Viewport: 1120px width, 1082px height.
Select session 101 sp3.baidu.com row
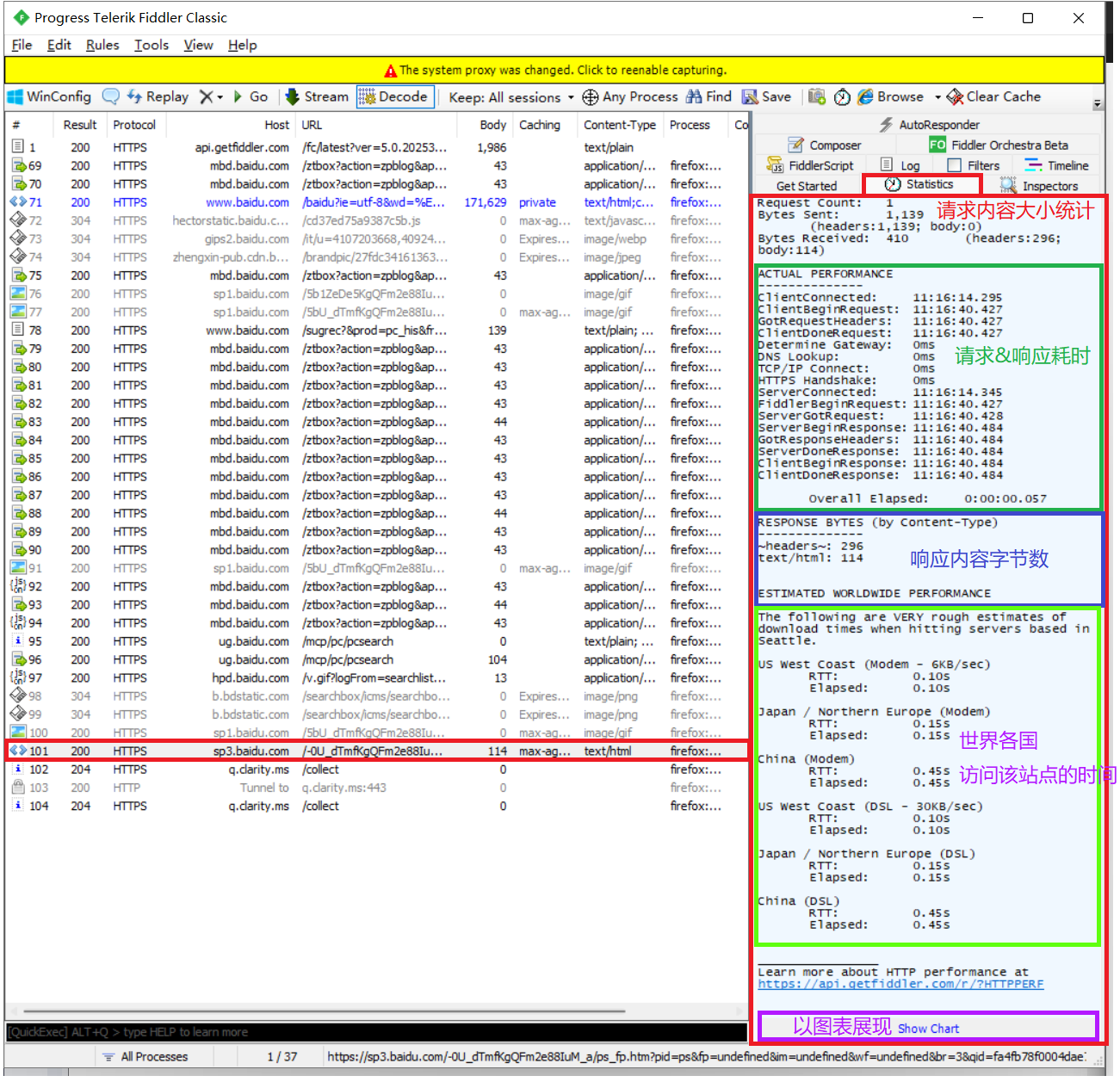tap(376, 751)
